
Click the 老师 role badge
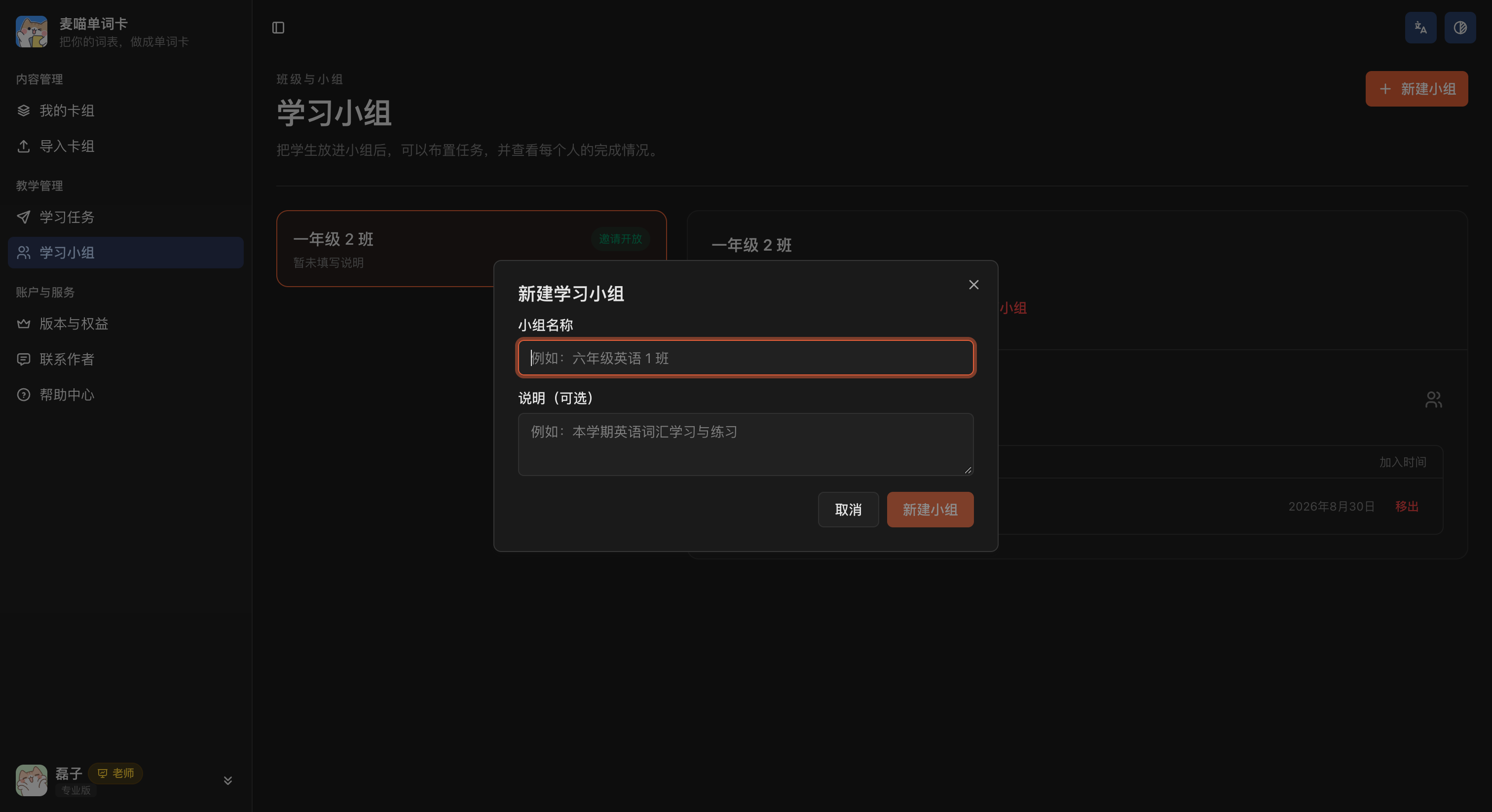(115, 773)
